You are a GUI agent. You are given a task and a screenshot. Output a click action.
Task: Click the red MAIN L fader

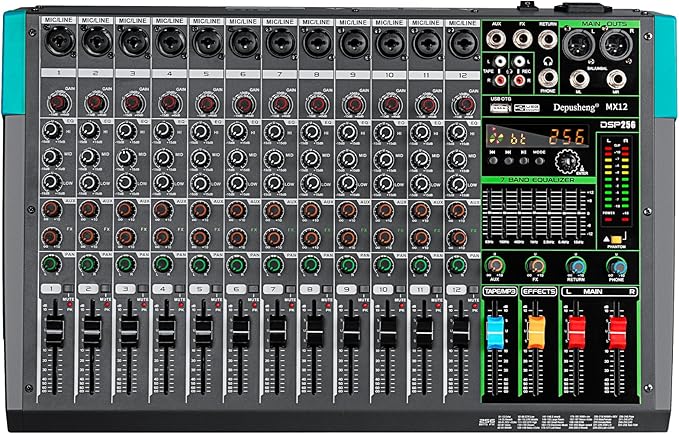576,332
